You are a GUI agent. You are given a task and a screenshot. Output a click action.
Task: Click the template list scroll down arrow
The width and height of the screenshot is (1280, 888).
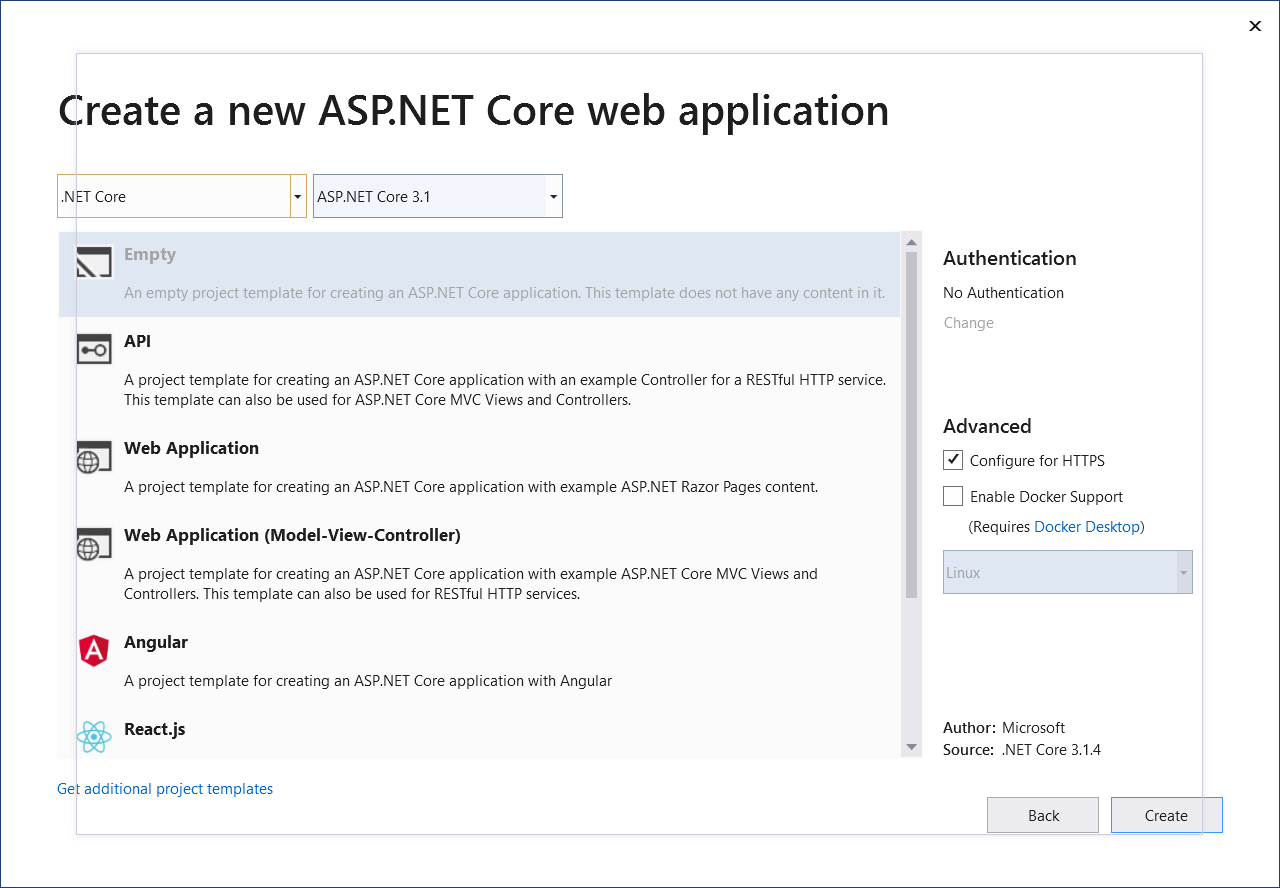[x=911, y=747]
